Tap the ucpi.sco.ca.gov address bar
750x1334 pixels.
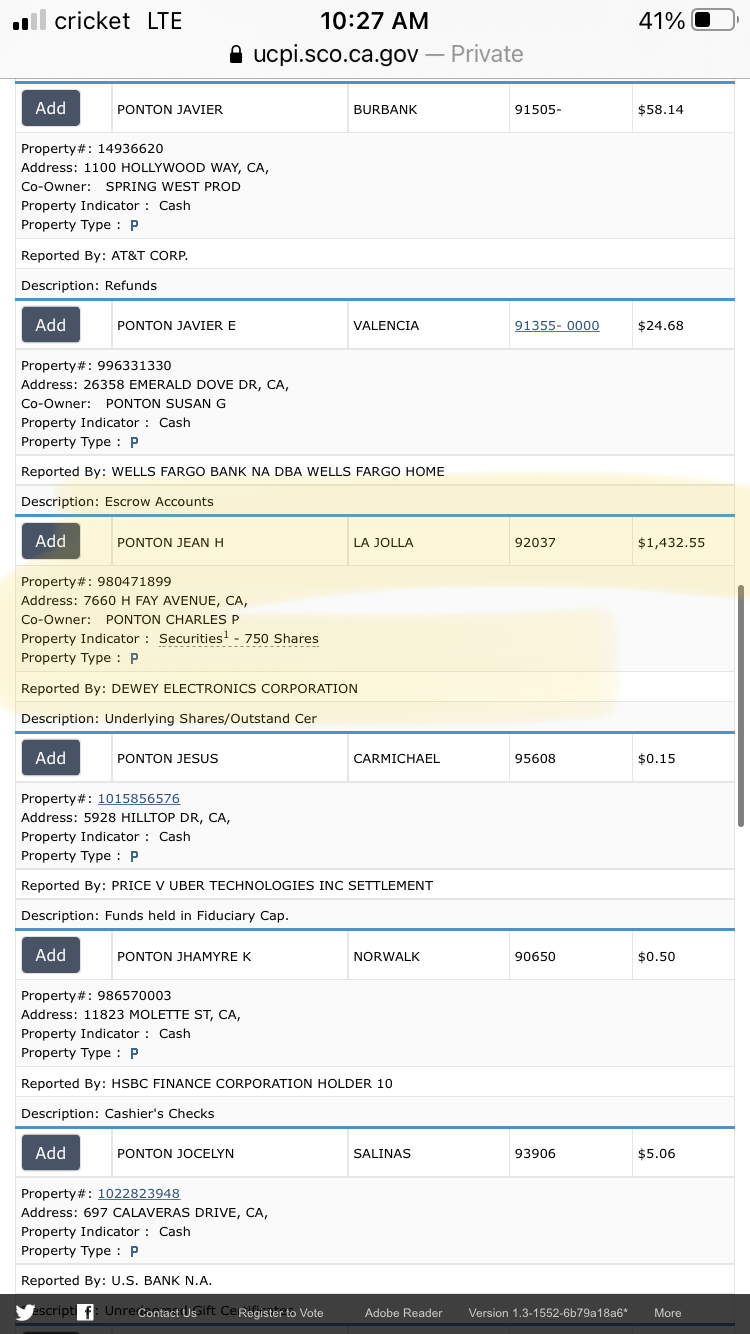(x=375, y=54)
